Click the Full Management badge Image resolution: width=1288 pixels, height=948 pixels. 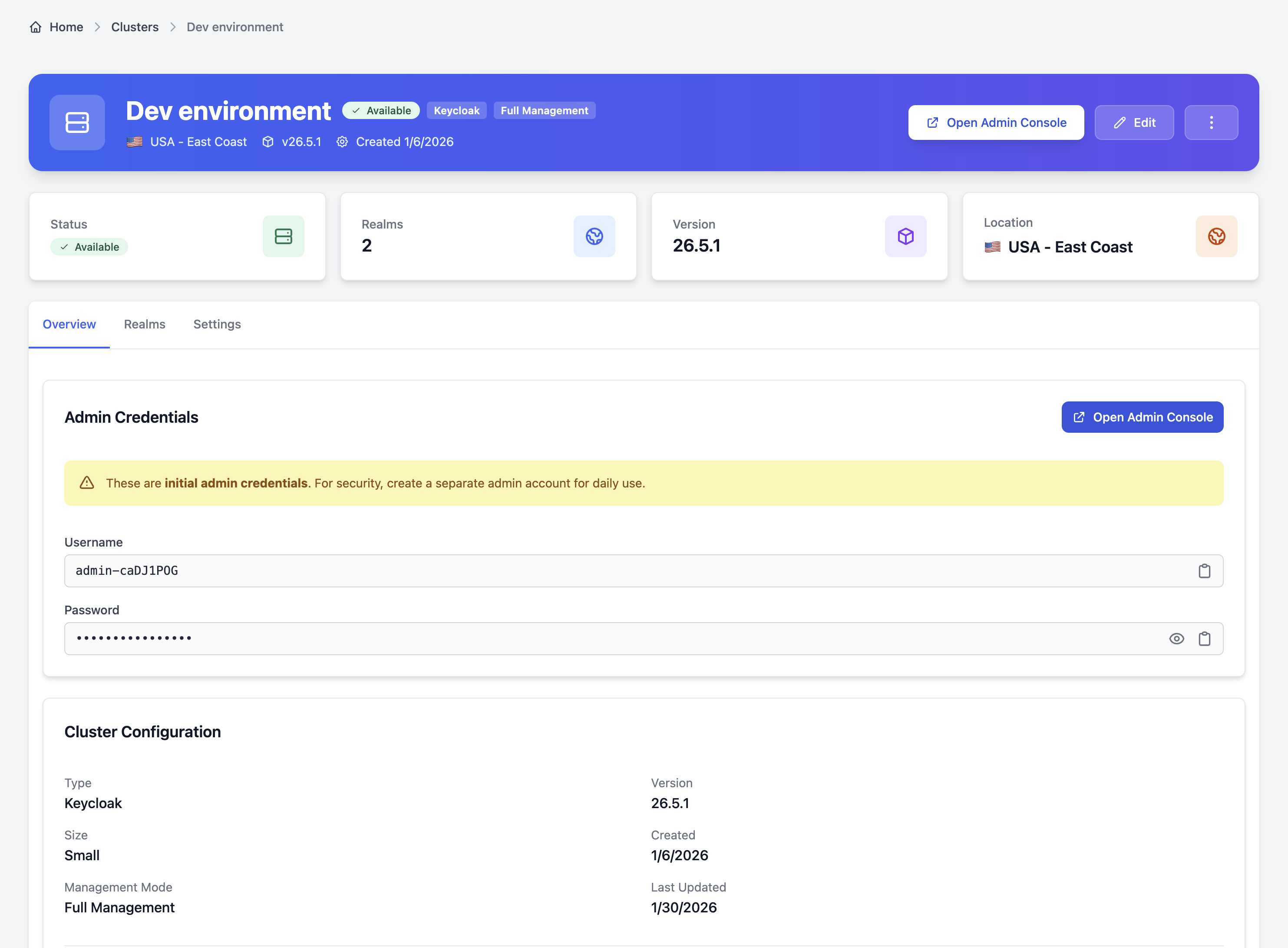point(544,110)
